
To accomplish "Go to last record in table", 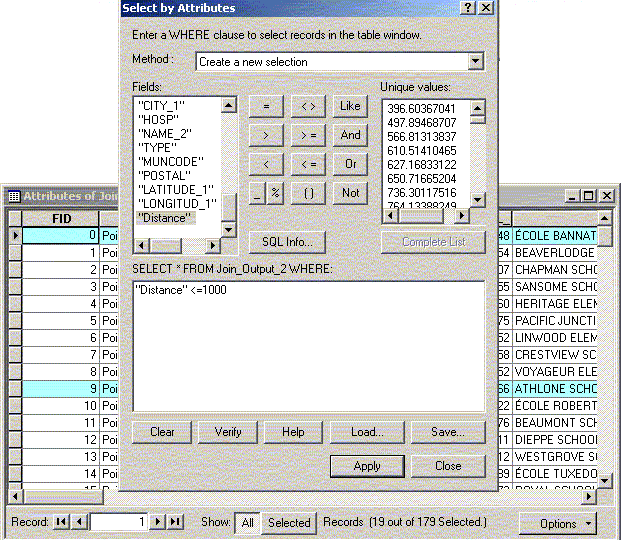I will click(x=176, y=522).
